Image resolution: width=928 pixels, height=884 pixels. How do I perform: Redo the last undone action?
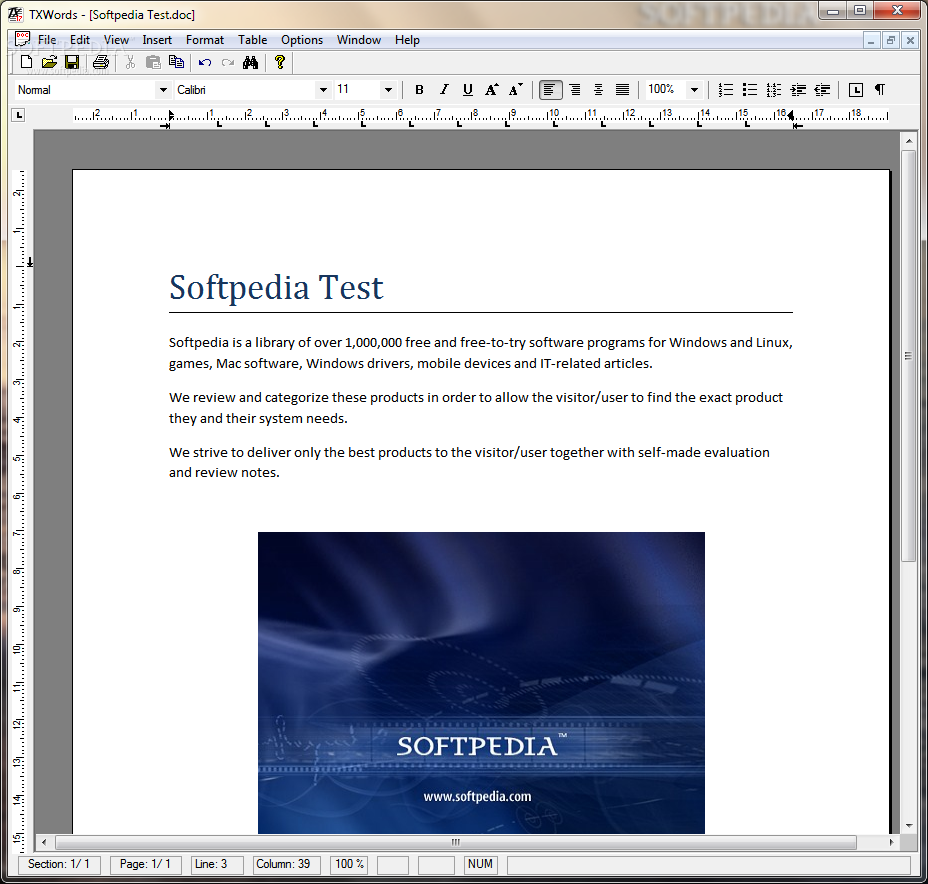pos(228,62)
